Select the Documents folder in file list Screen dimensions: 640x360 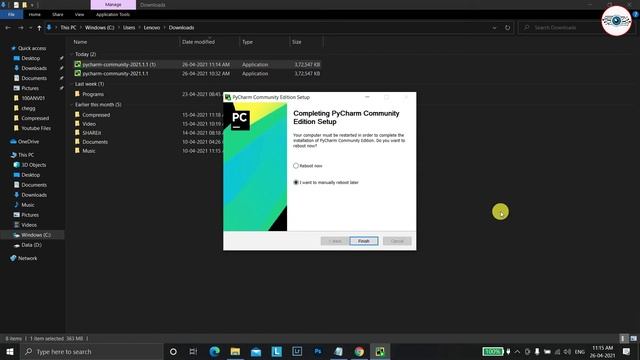pyautogui.click(x=95, y=142)
